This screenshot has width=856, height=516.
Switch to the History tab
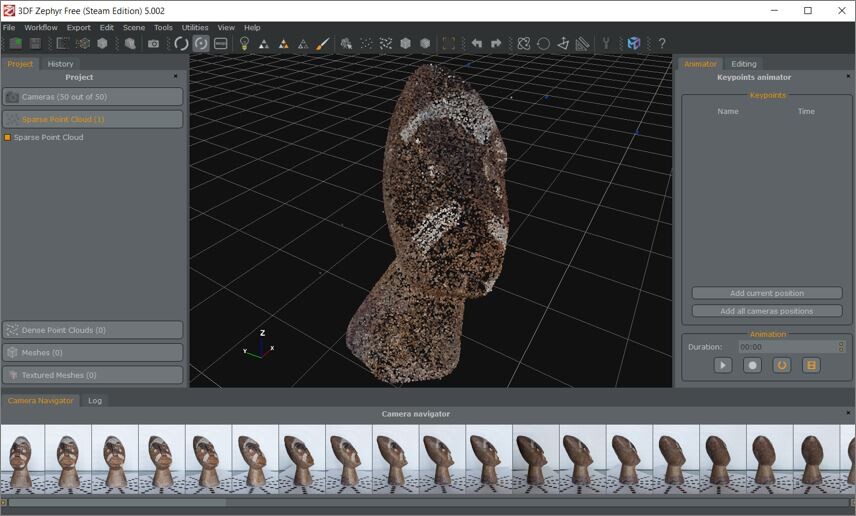(60, 64)
